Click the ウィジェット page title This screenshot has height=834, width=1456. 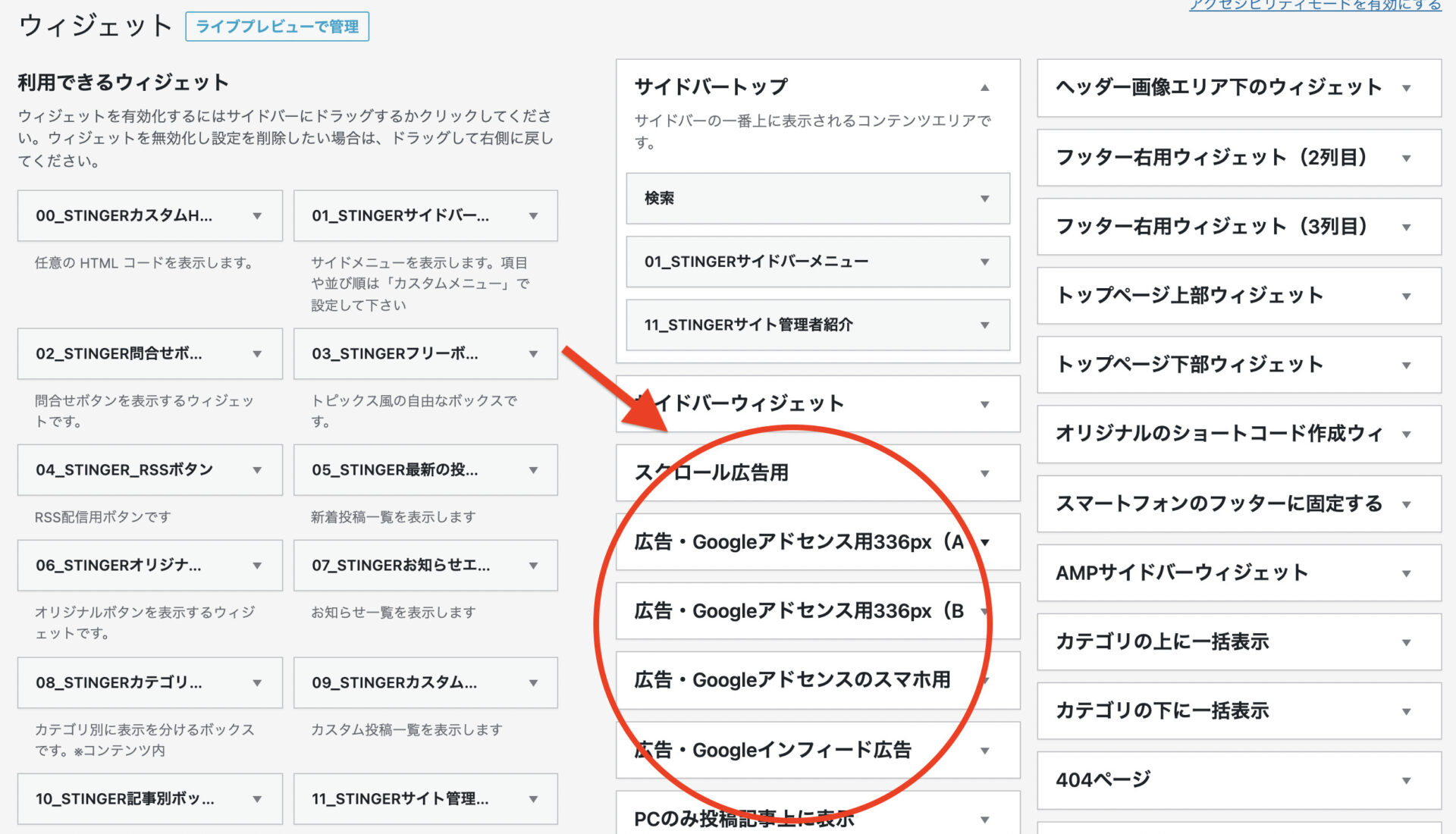96,26
